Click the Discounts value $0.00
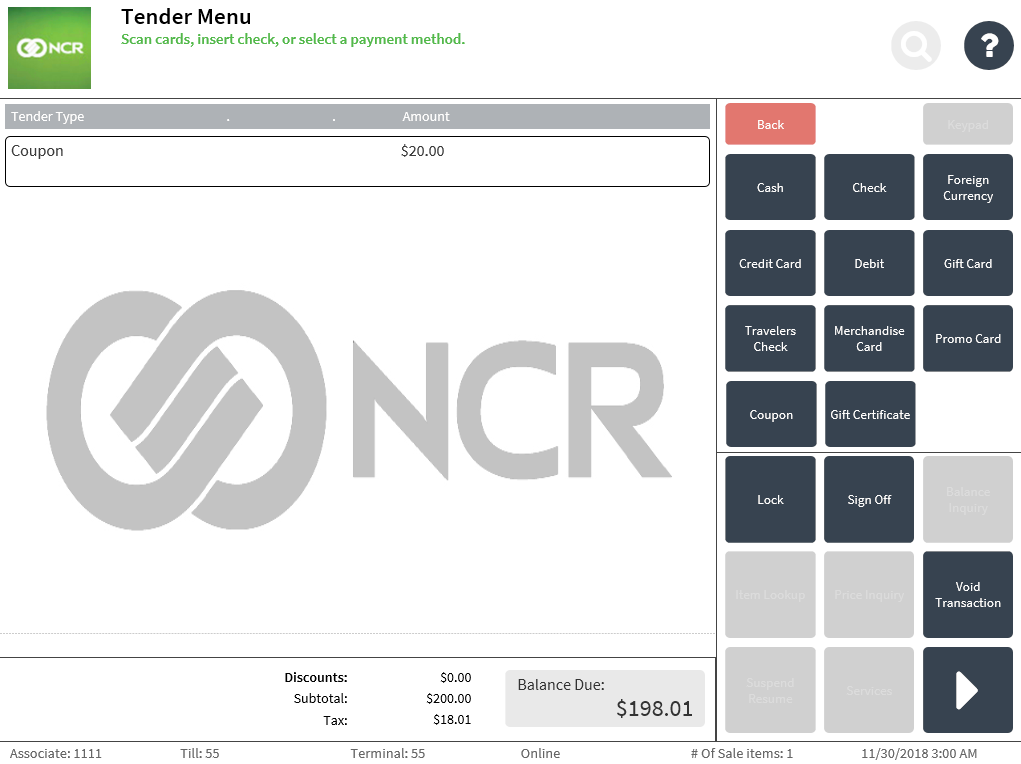The height and width of the screenshot is (764, 1021). pyautogui.click(x=456, y=677)
